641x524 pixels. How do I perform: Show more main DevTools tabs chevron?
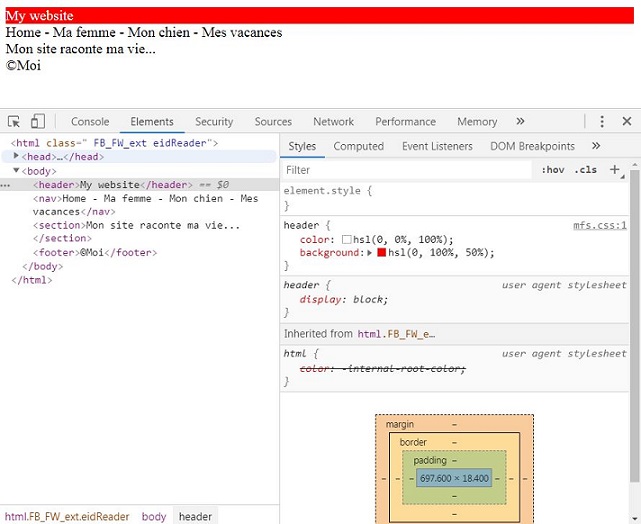coord(520,122)
